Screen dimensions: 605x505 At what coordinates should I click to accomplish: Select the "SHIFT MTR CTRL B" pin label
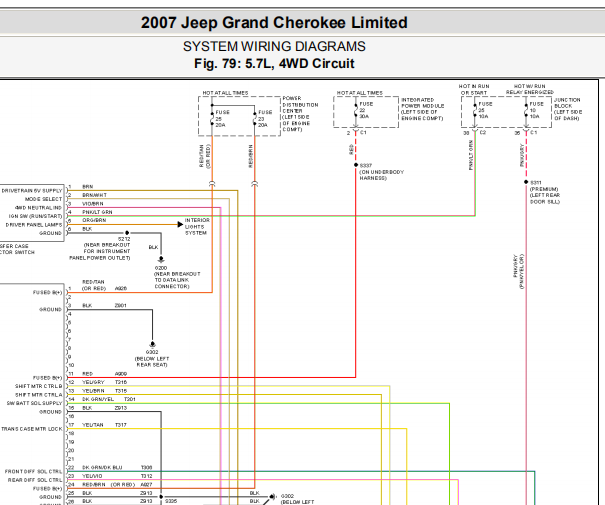coord(39,386)
